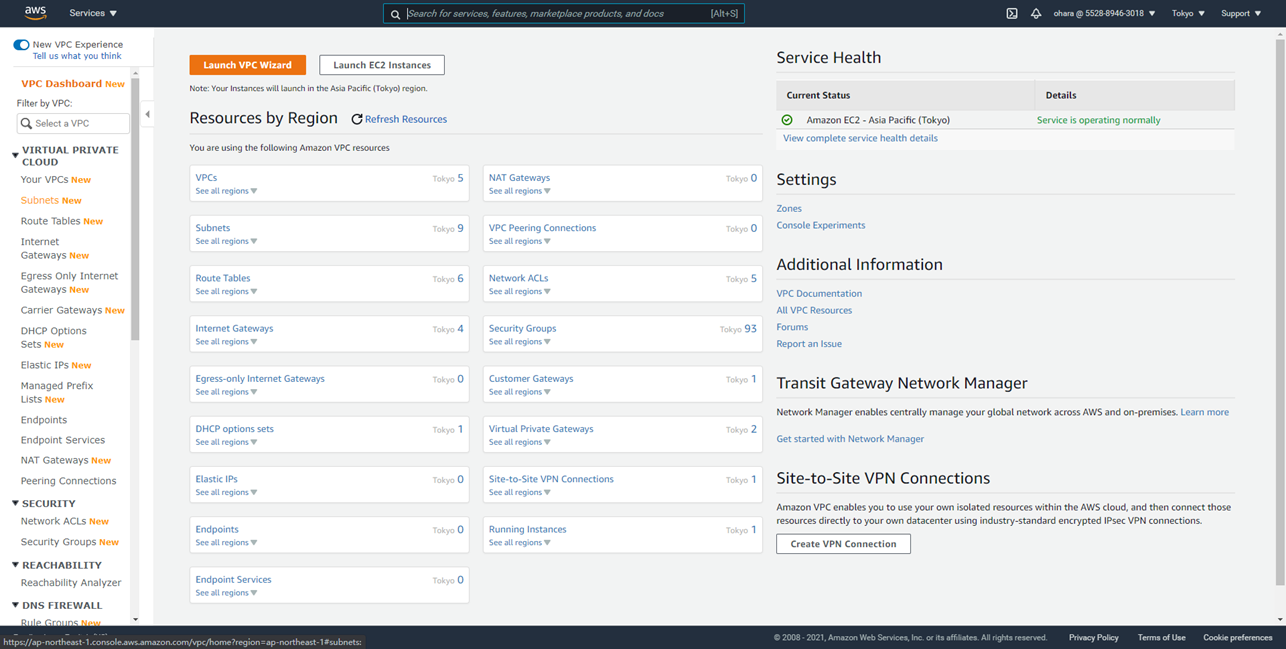
Task: Click the refresh icon beside Refresh Resources
Action: (x=356, y=119)
